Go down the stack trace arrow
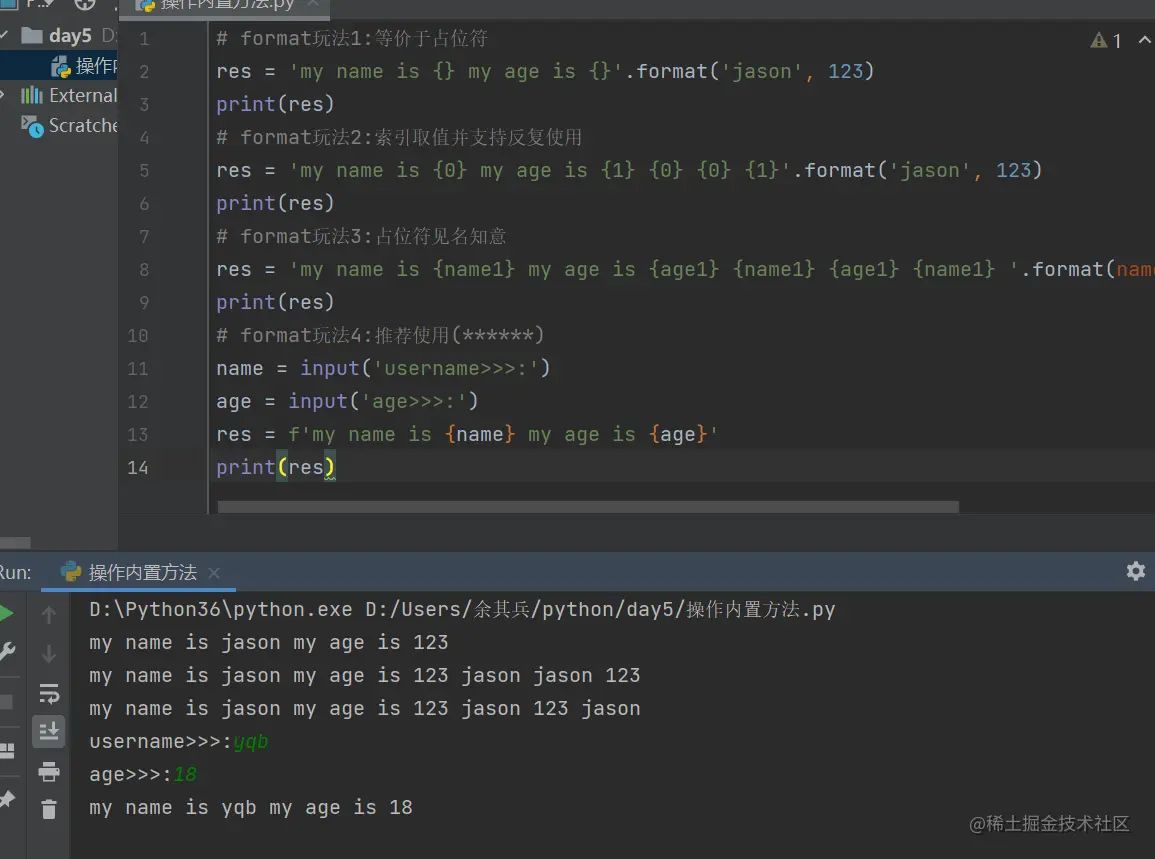1155x859 pixels. (49, 653)
